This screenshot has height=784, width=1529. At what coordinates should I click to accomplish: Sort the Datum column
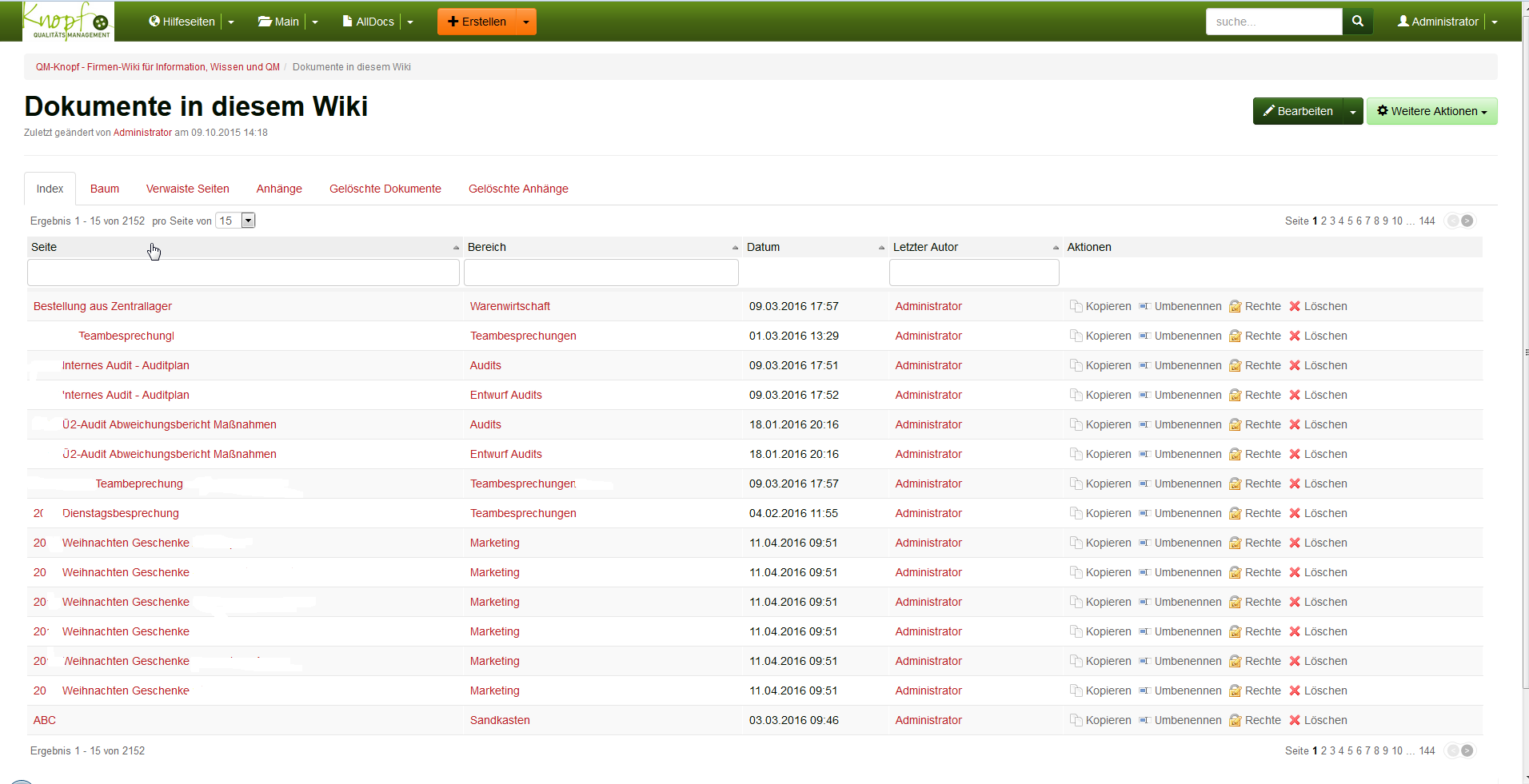(881, 248)
